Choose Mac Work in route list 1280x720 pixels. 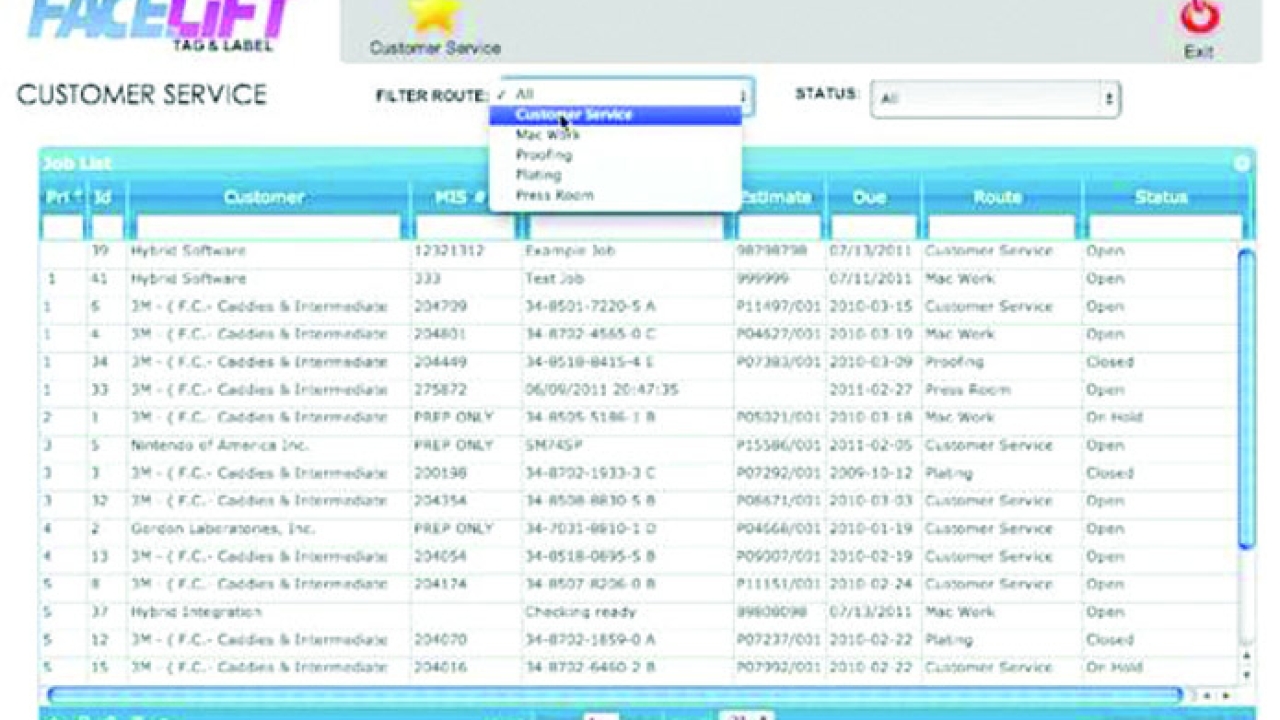tap(615, 135)
